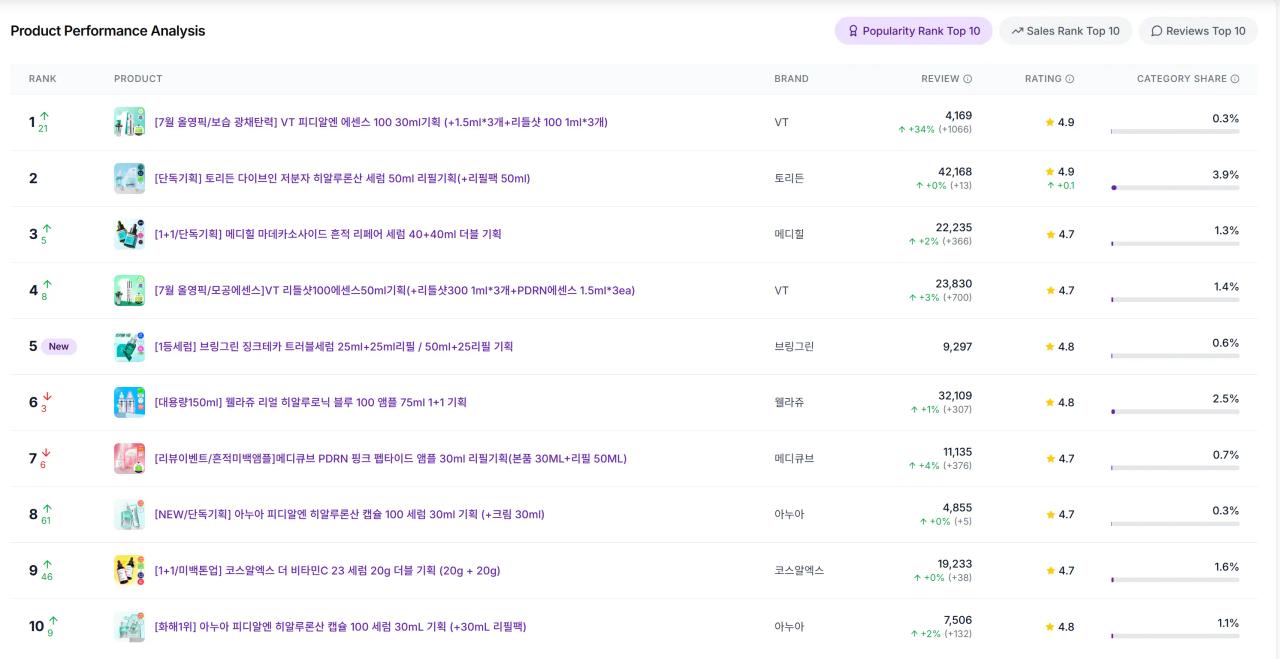Open product link [1+1/단독기획] 메디힐 마데카소사이드 세럼
The width and height of the screenshot is (1280, 659).
(x=328, y=234)
